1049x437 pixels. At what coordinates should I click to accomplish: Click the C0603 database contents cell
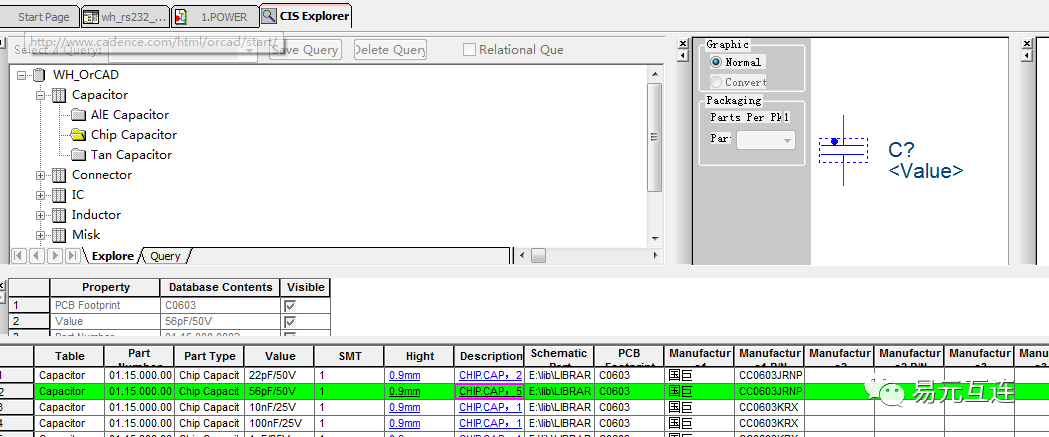[x=220, y=305]
